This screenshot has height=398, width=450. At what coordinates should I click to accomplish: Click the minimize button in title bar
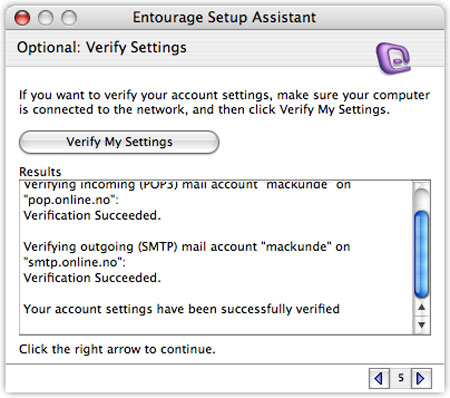click(x=45, y=17)
